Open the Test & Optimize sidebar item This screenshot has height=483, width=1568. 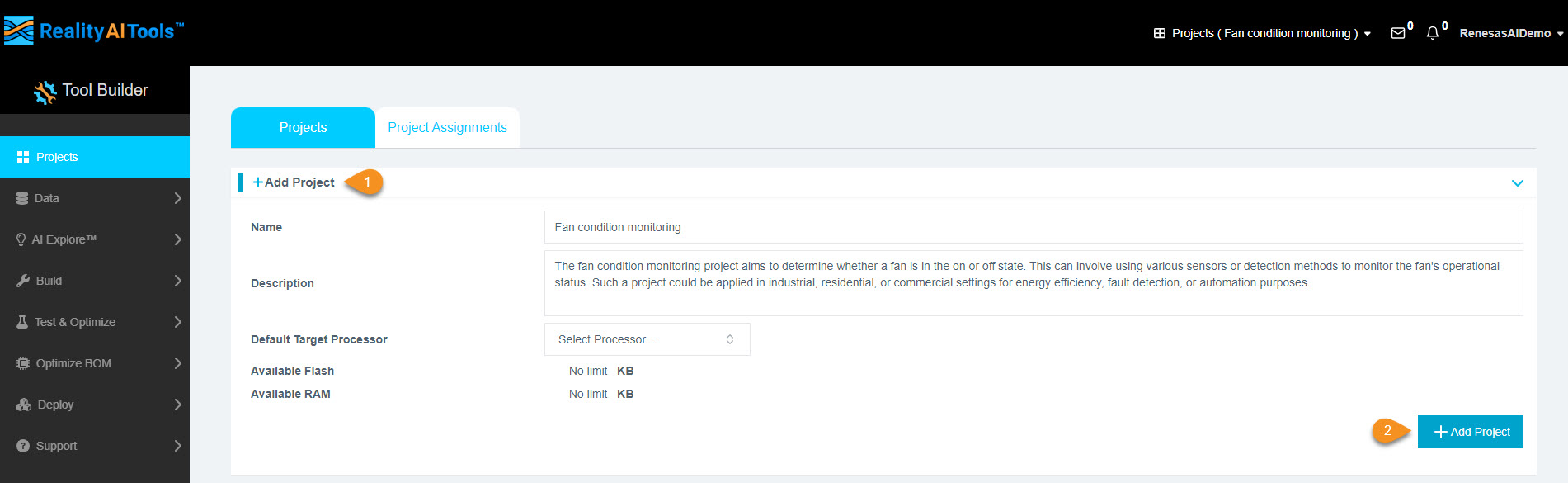tap(95, 322)
